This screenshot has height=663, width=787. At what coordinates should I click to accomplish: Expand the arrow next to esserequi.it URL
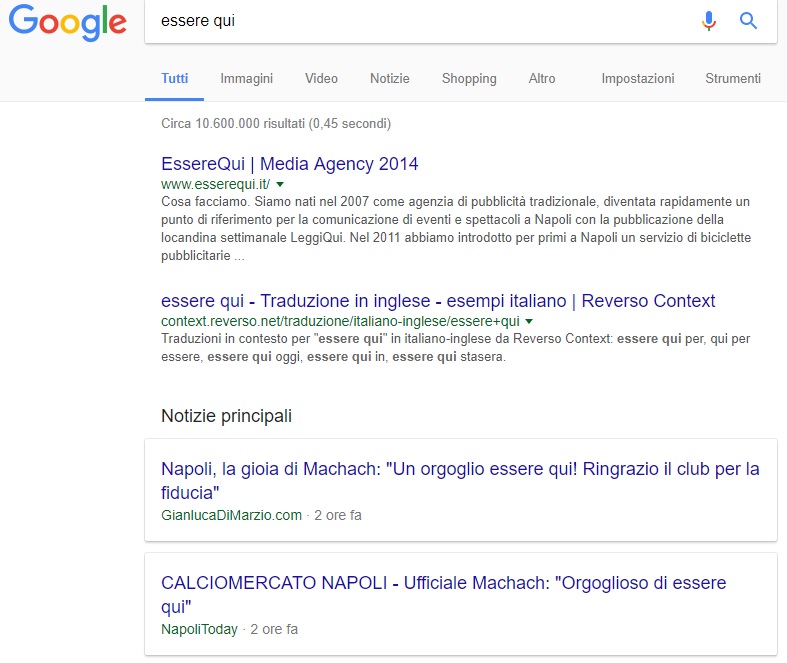coord(280,185)
